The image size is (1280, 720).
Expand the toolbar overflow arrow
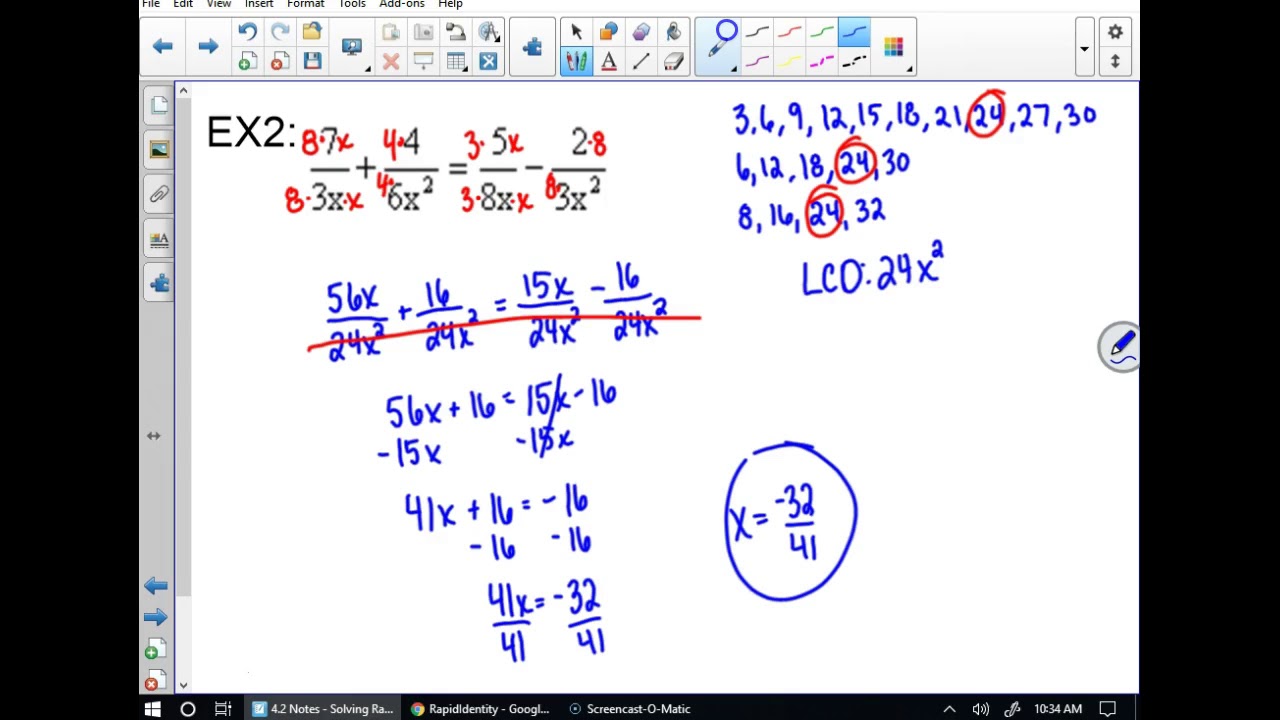coord(1084,48)
